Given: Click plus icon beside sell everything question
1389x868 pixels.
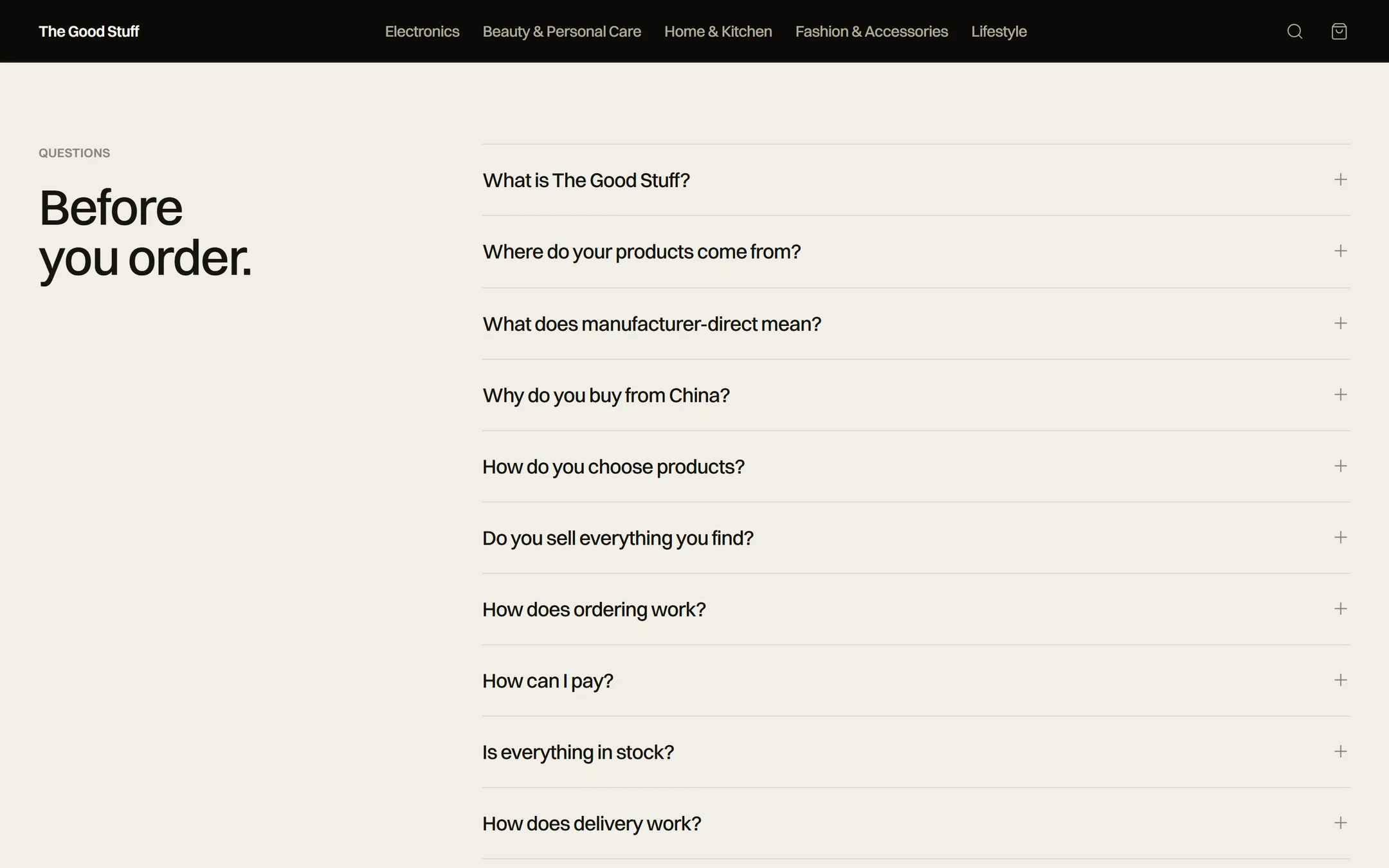Looking at the screenshot, I should tap(1340, 537).
